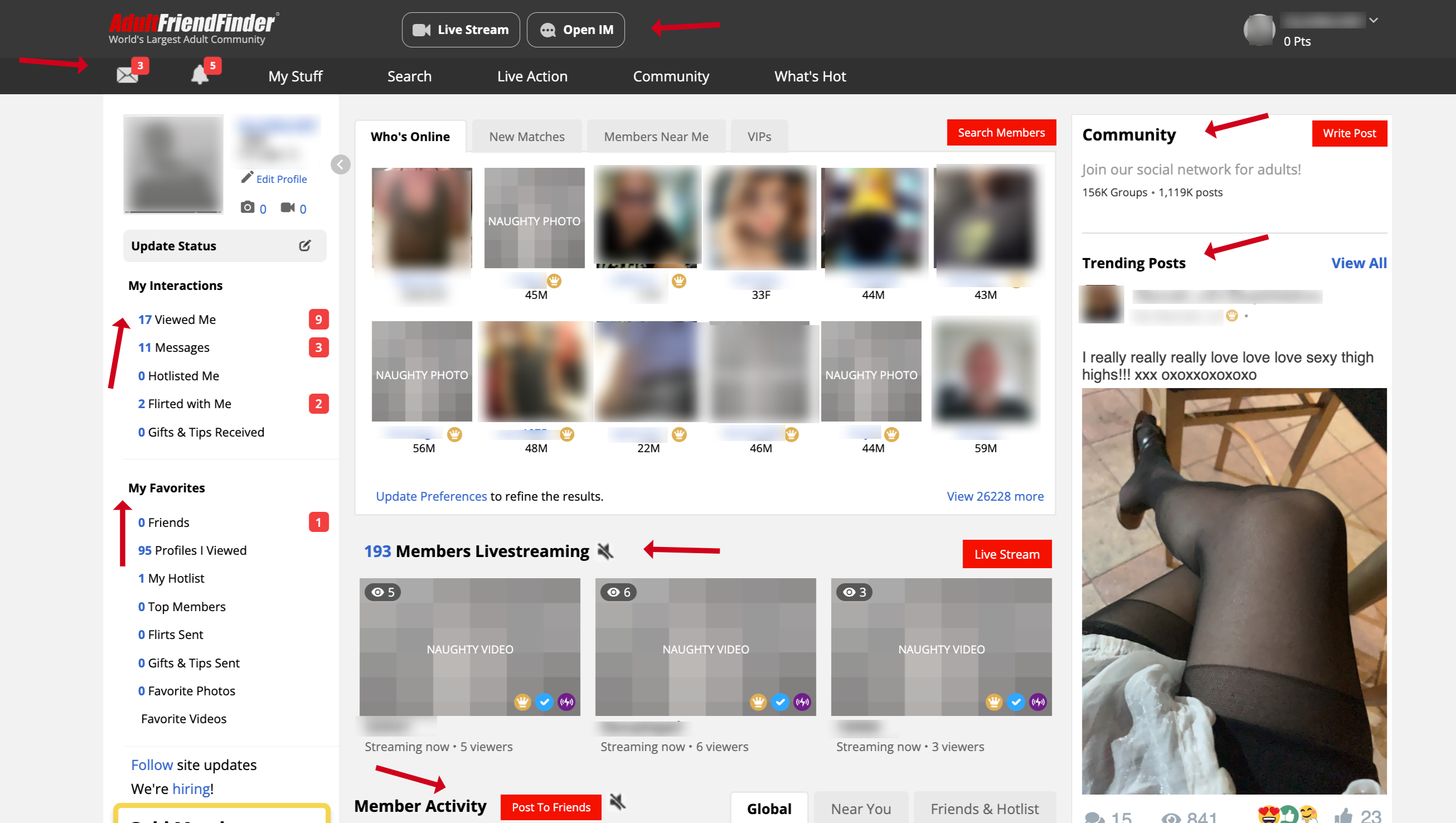The width and height of the screenshot is (1456, 823).
Task: Click the Search Members button
Action: tap(1001, 132)
